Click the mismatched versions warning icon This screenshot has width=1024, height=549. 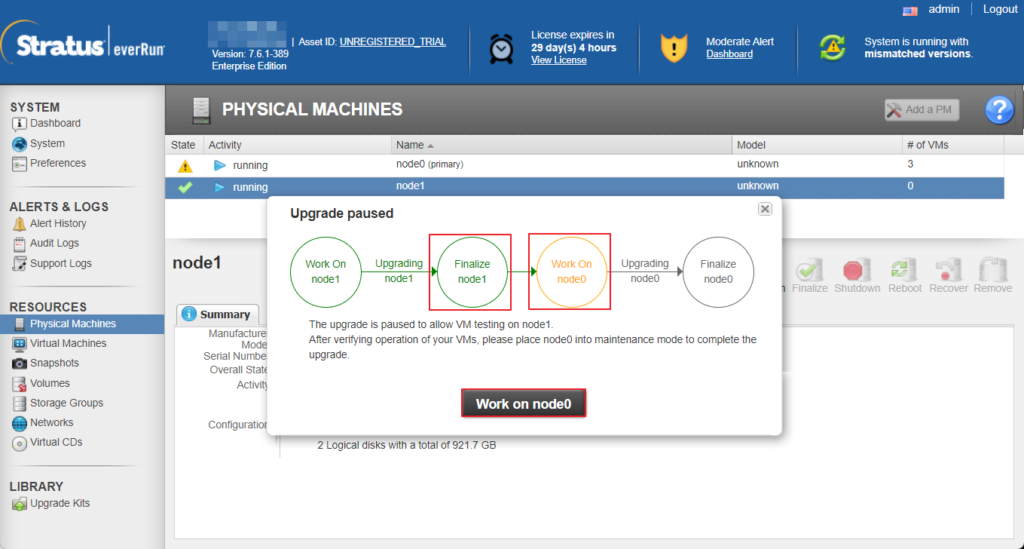[x=833, y=48]
